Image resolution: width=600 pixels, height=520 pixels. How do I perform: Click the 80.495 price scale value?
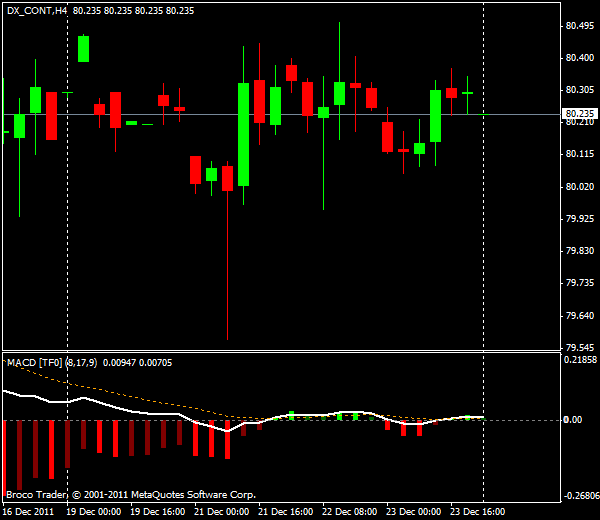point(580,26)
